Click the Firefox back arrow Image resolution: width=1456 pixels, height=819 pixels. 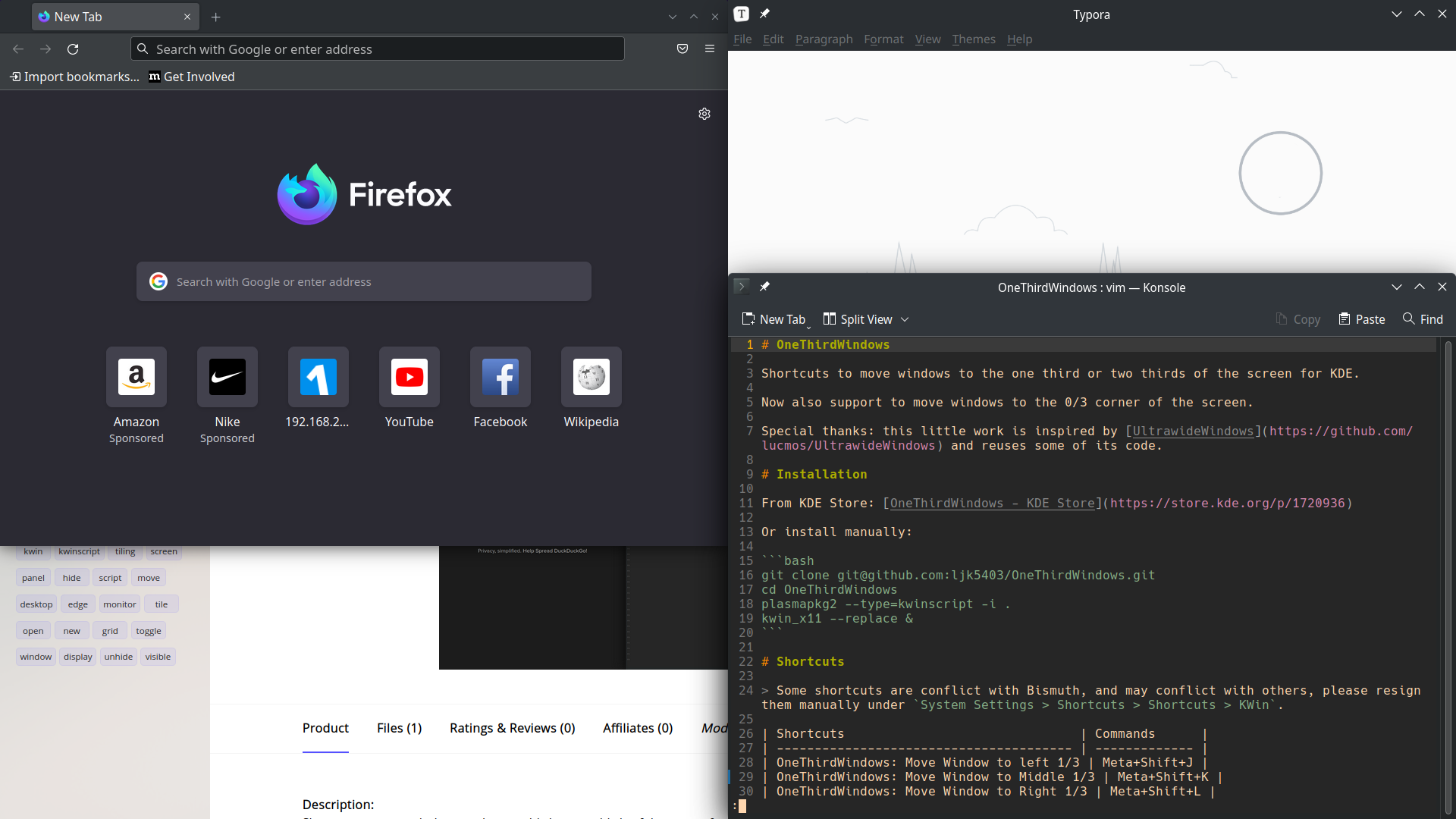click(x=18, y=49)
